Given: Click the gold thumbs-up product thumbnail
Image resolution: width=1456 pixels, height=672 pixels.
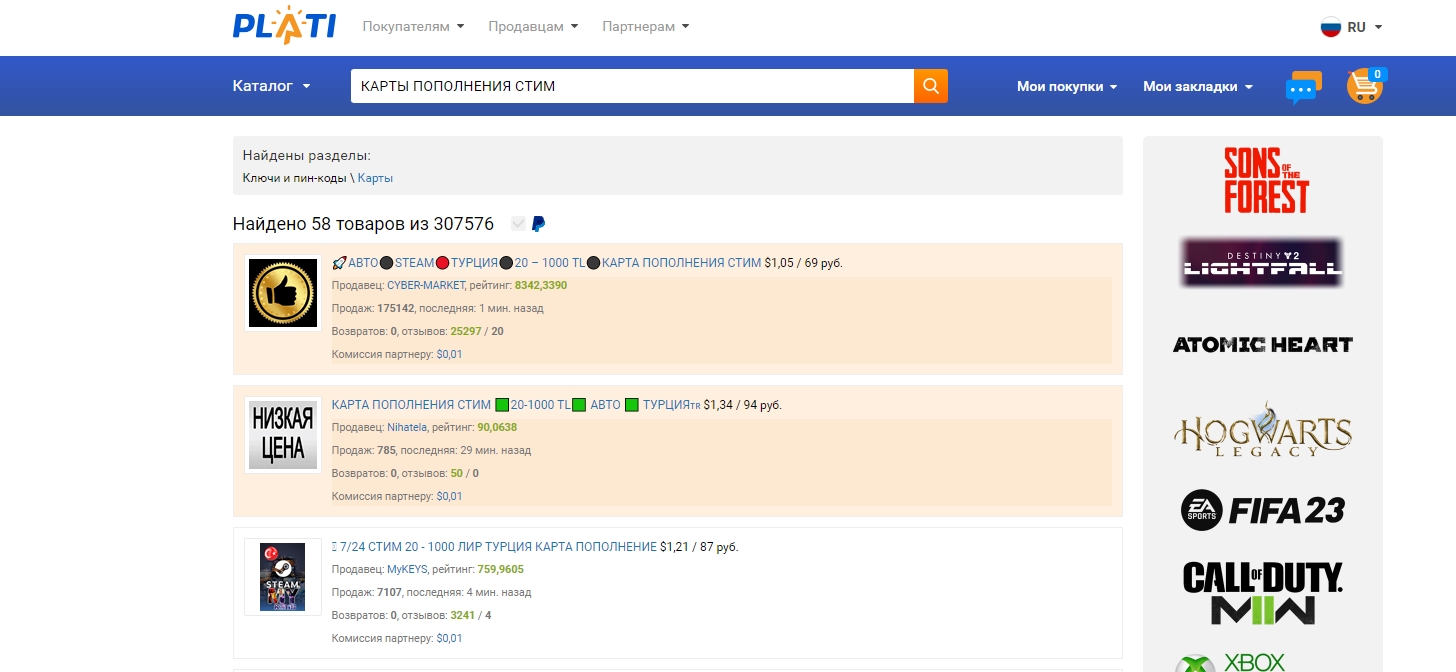Looking at the screenshot, I should pyautogui.click(x=283, y=293).
